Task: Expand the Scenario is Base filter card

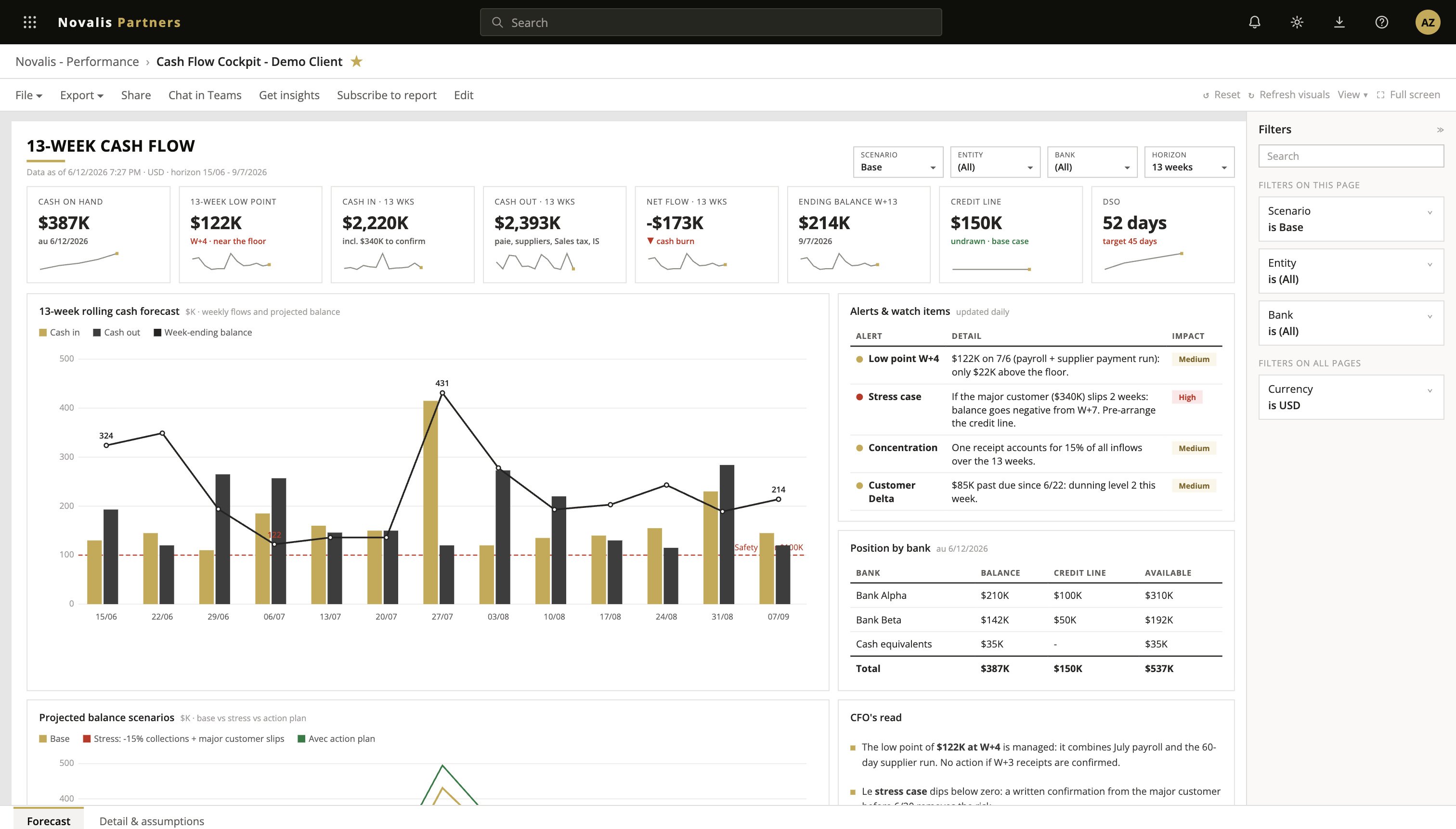Action: coord(1351,219)
